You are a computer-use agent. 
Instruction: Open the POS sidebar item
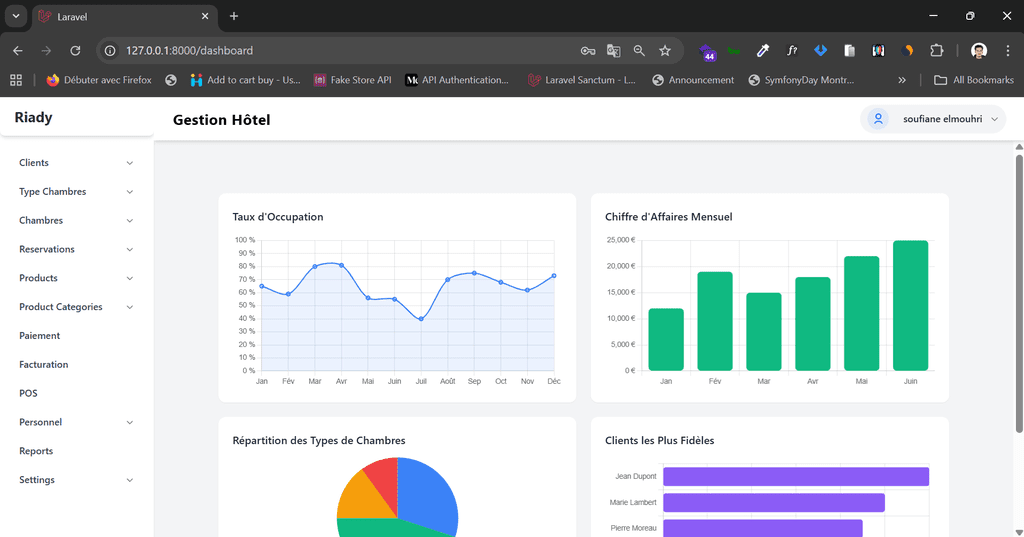(28, 394)
